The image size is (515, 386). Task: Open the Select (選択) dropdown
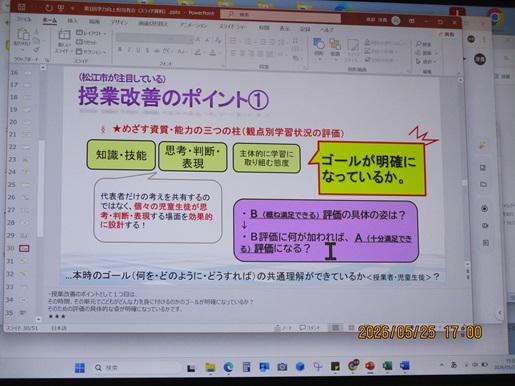(x=426, y=62)
